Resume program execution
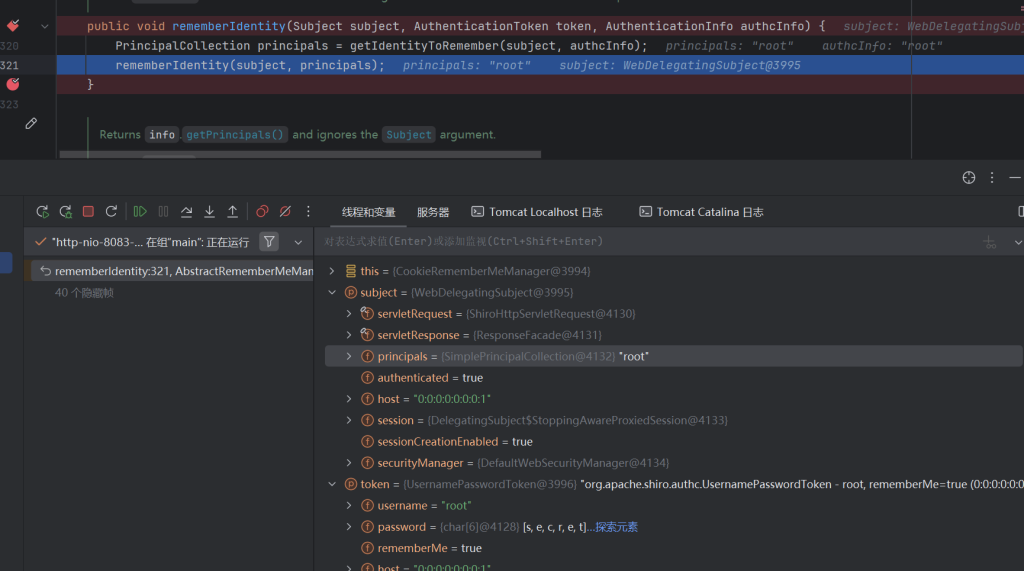The width and height of the screenshot is (1024, 571). tap(140, 212)
